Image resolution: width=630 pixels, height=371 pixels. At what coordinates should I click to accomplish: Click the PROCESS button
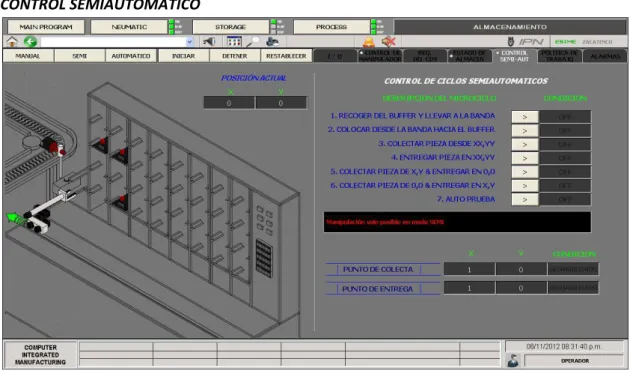(331, 27)
